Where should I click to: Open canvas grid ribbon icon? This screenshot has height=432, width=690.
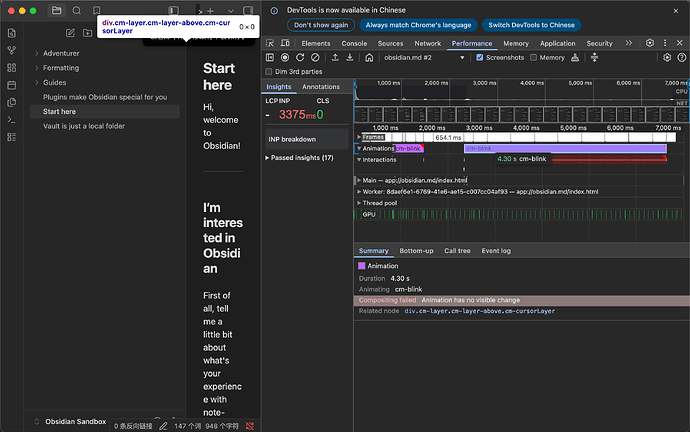(x=12, y=68)
